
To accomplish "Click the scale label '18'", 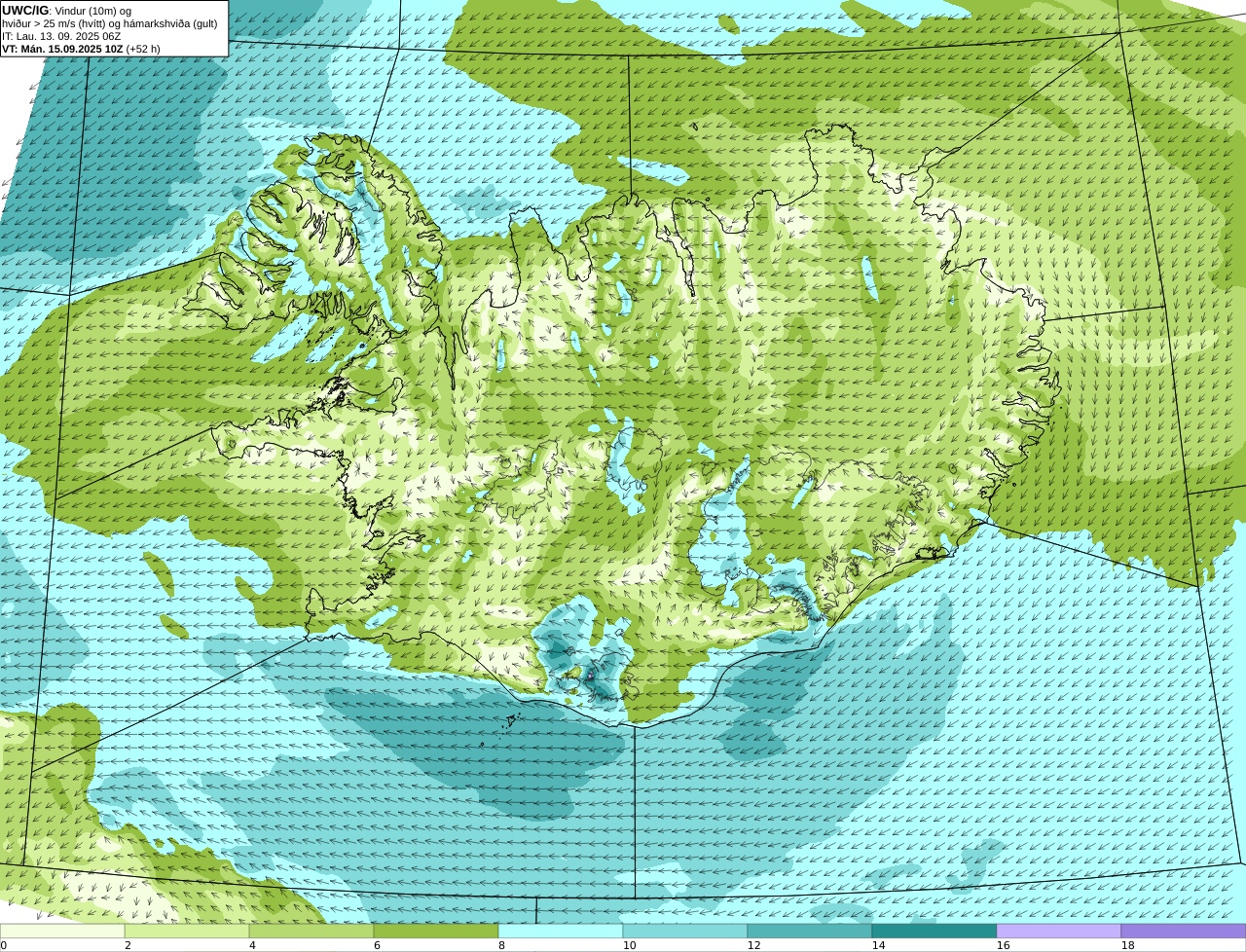I will [1128, 945].
